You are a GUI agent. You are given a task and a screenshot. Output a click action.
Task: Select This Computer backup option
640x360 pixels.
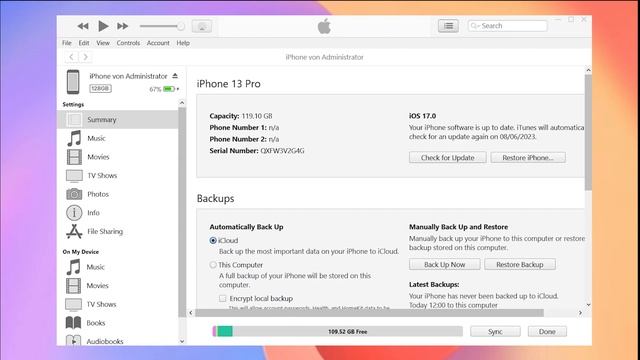pos(213,265)
